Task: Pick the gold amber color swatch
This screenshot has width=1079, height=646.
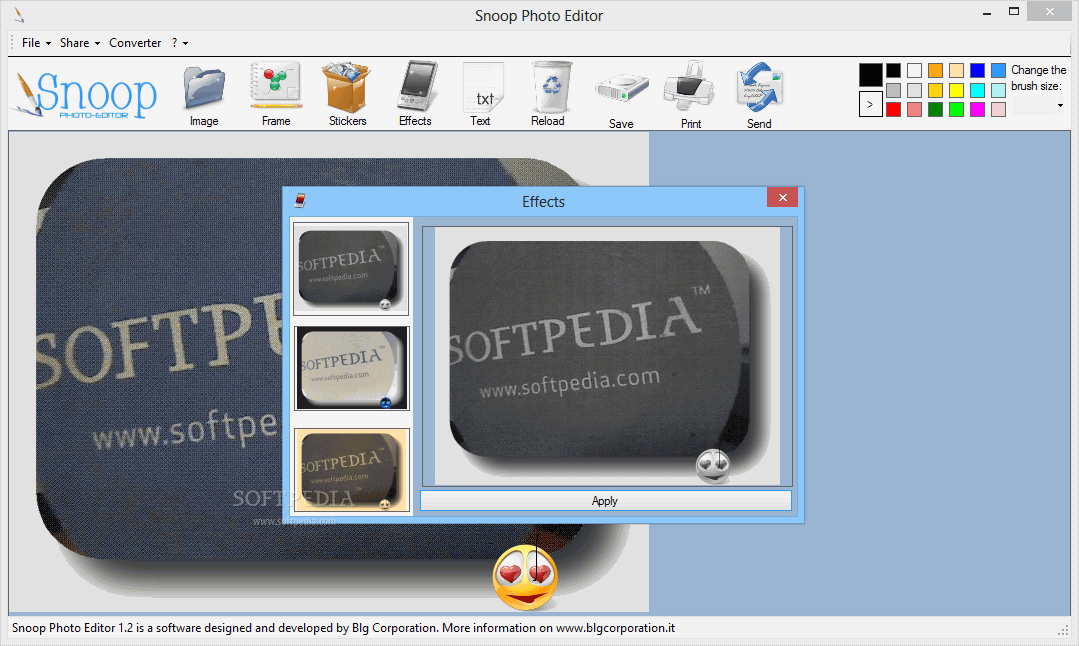Action: click(935, 90)
